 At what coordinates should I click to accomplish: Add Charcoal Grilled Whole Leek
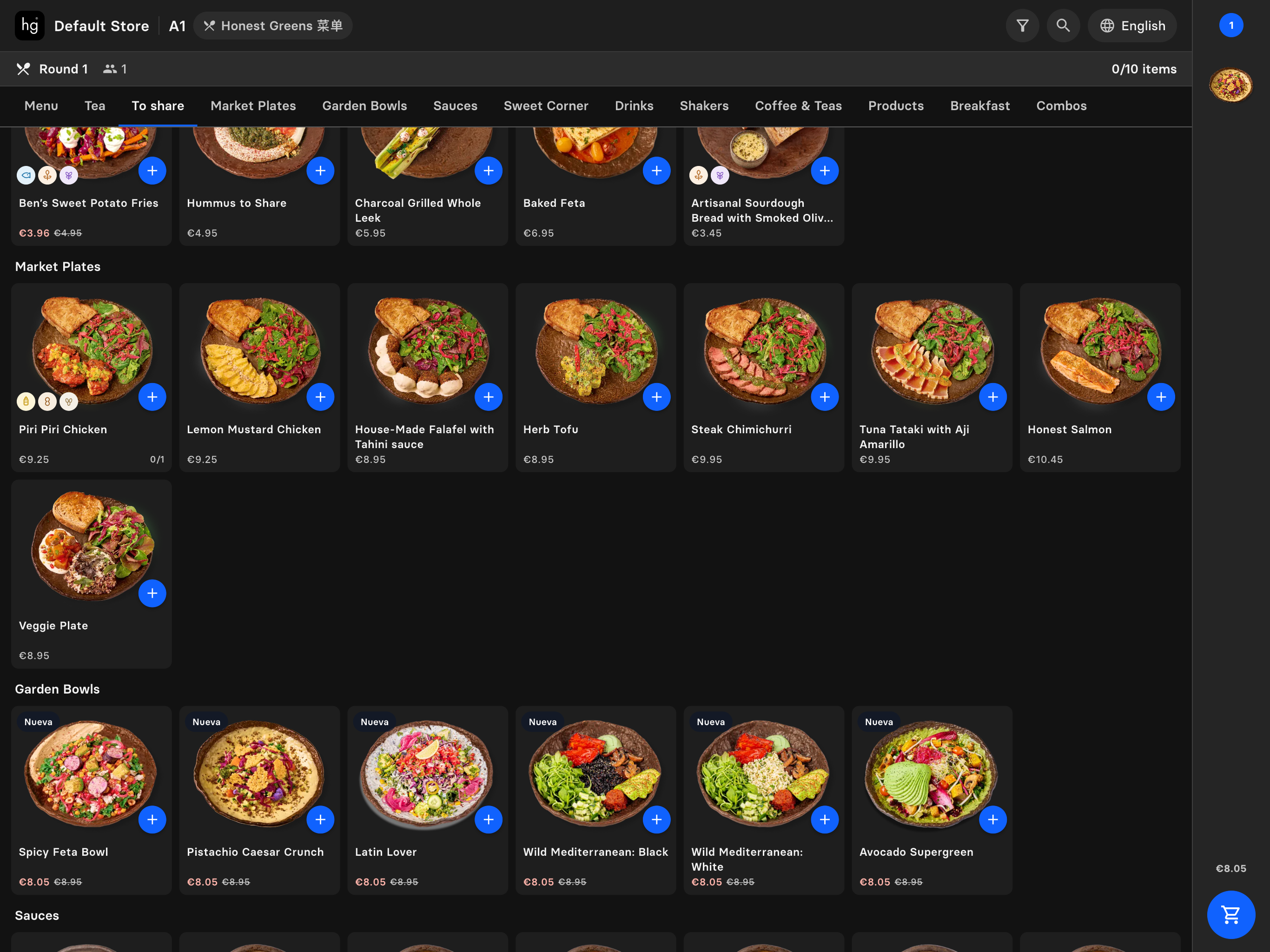tap(489, 171)
